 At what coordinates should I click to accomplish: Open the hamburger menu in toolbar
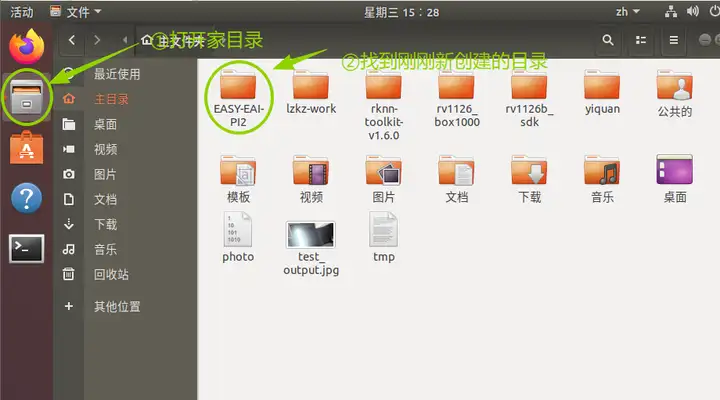[x=674, y=40]
